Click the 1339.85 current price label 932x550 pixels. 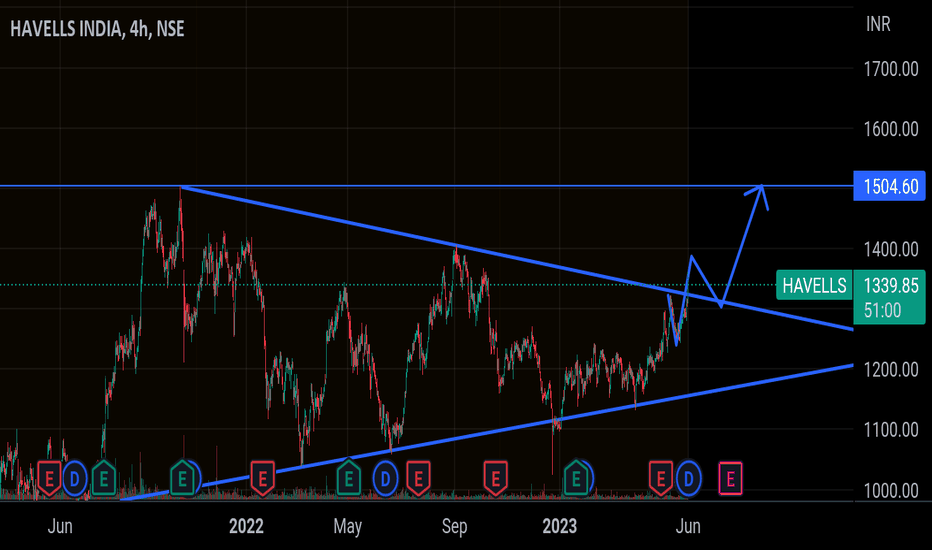pos(890,285)
